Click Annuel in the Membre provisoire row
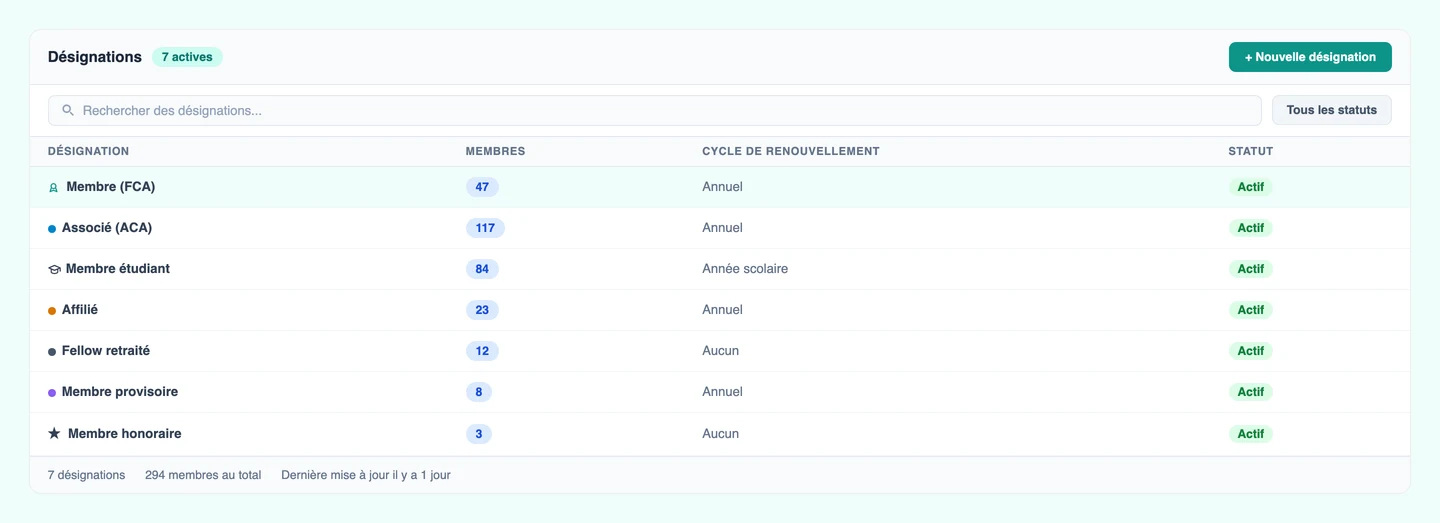Viewport: 1440px width, 523px height. [722, 392]
